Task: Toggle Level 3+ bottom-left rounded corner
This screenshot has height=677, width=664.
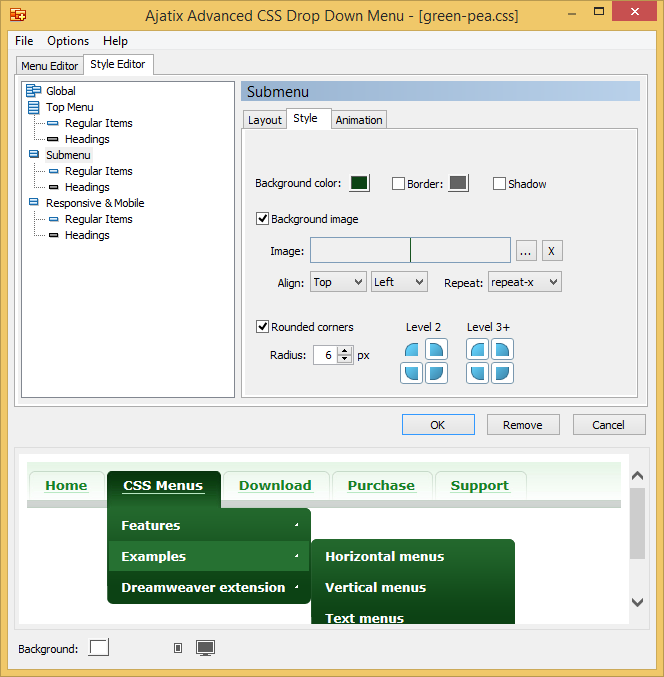Action: pyautogui.click(x=477, y=373)
